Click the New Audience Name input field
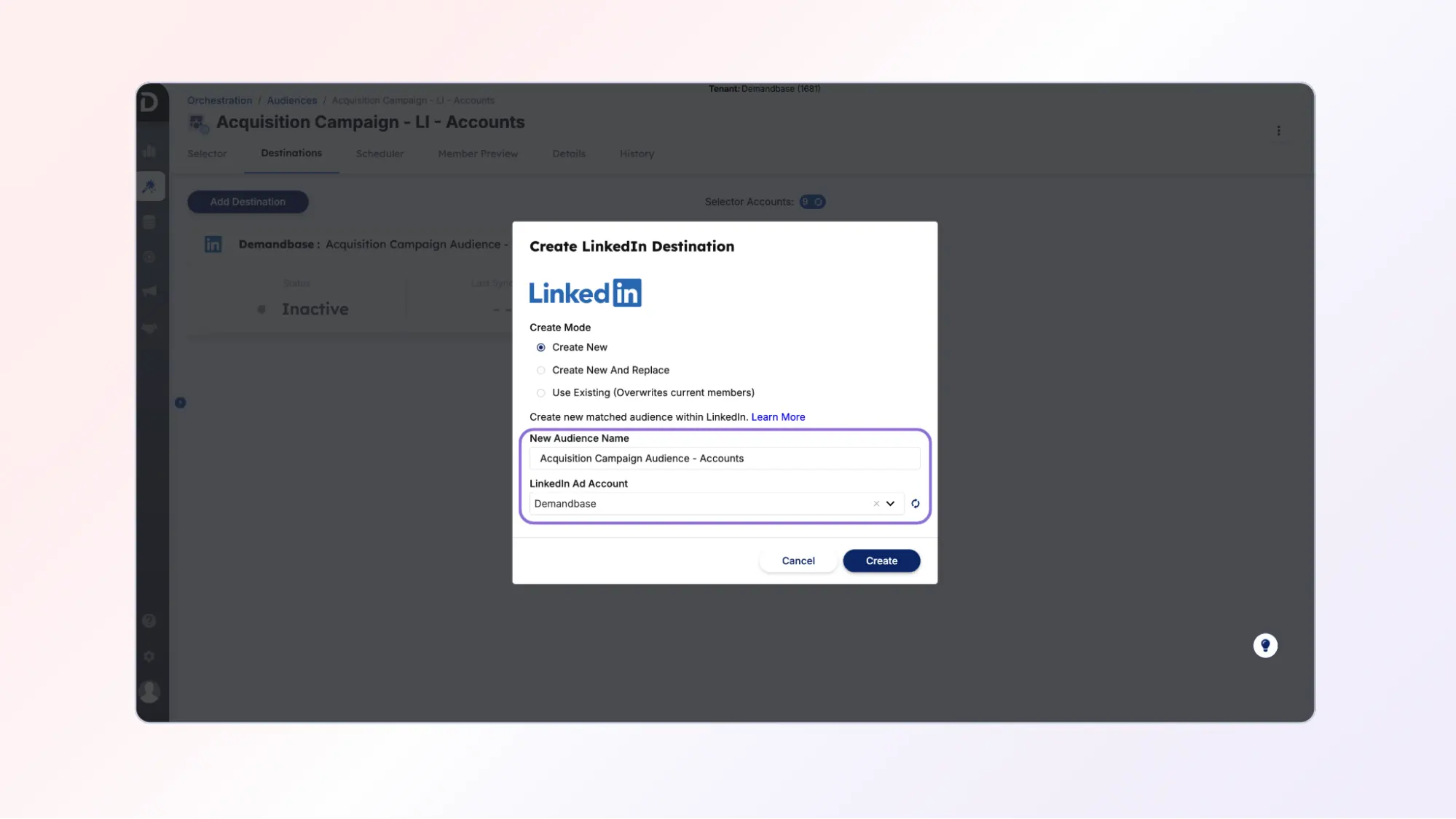 [x=723, y=458]
